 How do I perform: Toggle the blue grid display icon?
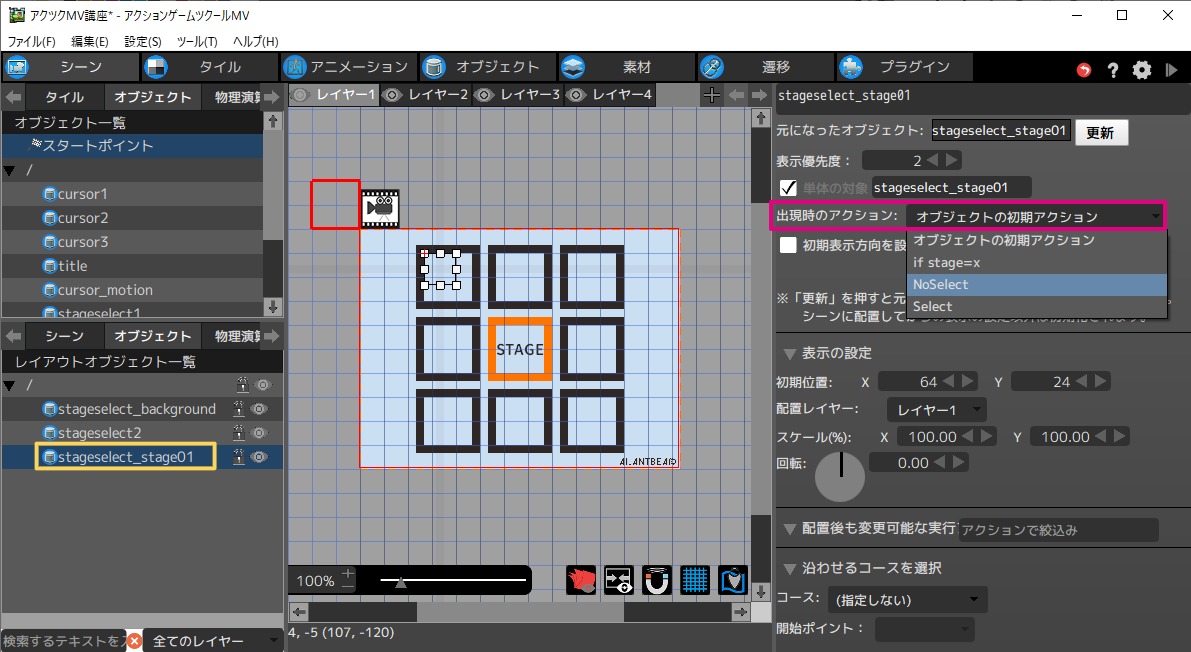tap(695, 581)
